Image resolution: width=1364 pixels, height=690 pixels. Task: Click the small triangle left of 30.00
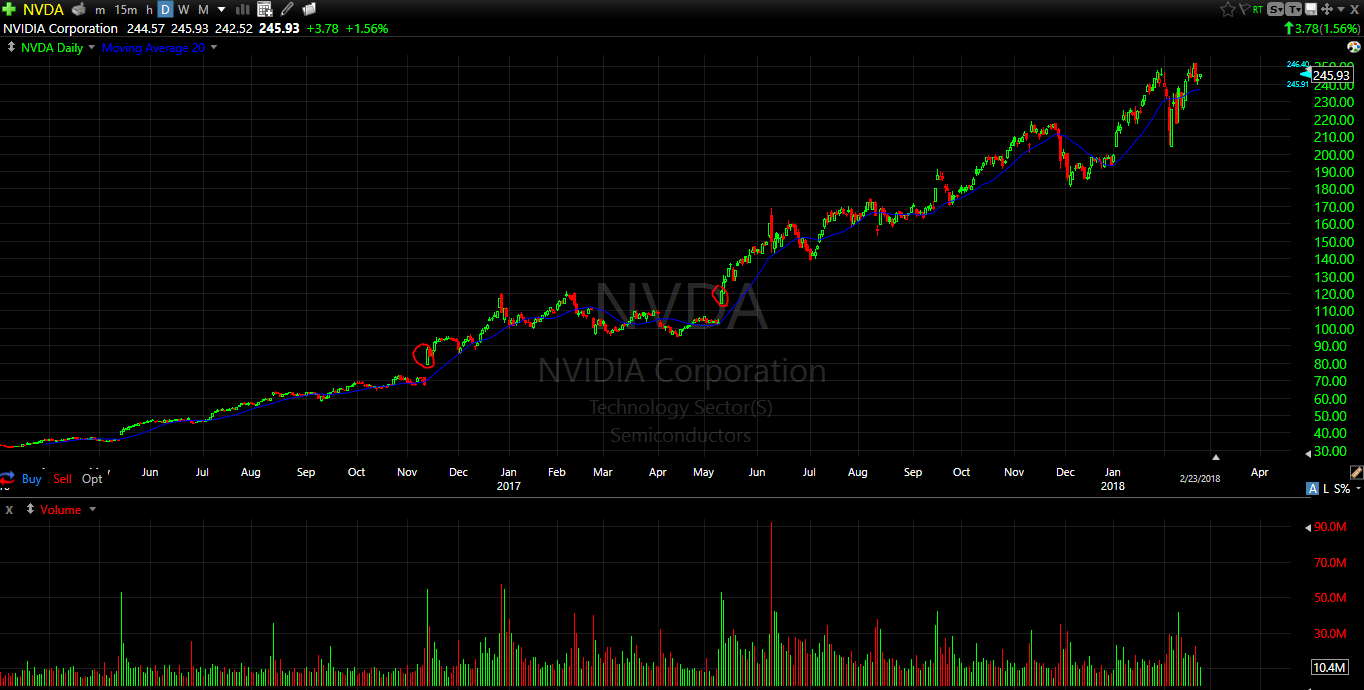(x=1309, y=453)
